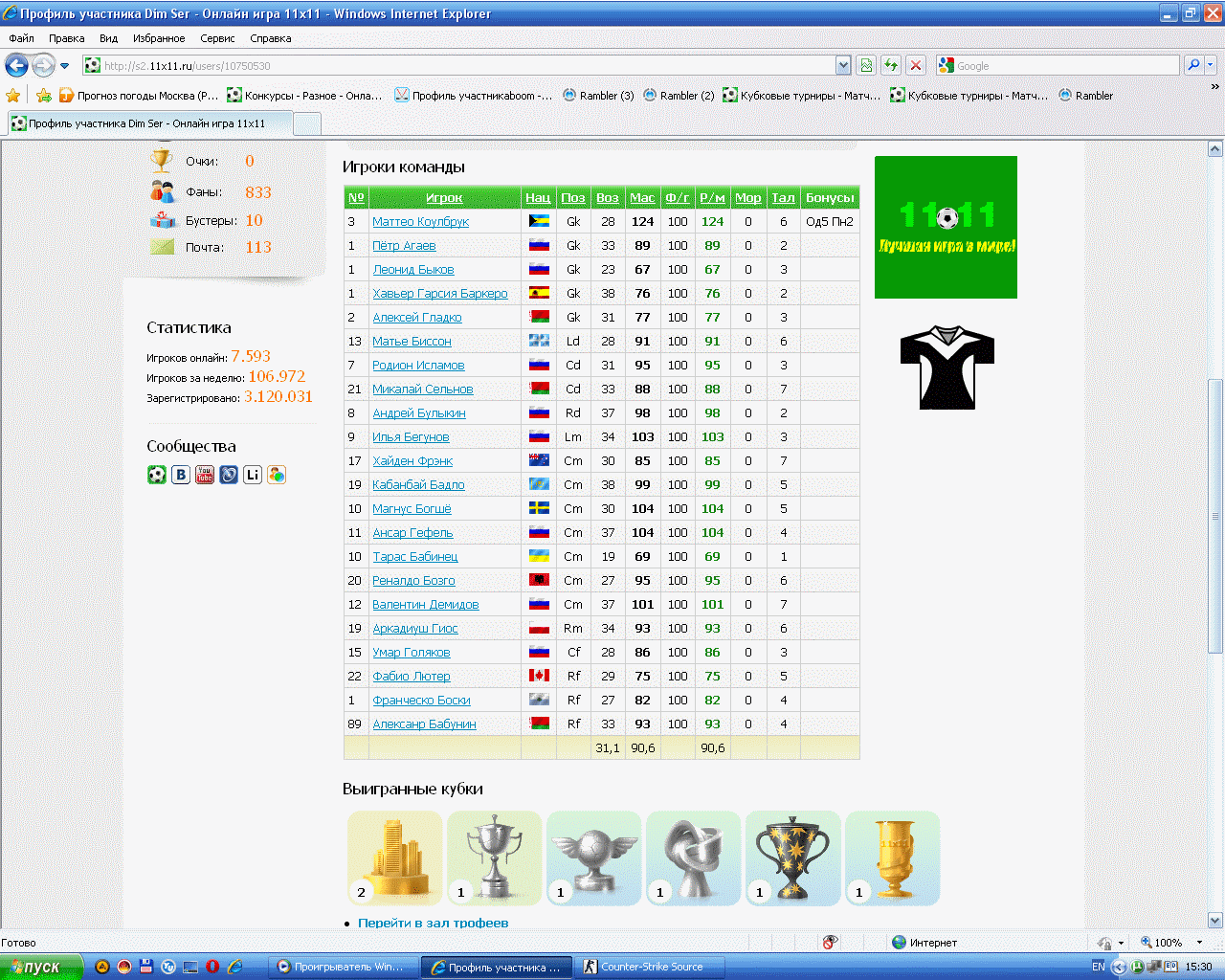Image resolution: width=1225 pixels, height=980 pixels.
Task: Follow the 'Перейти в зал трофеев' link
Action: pos(433,924)
